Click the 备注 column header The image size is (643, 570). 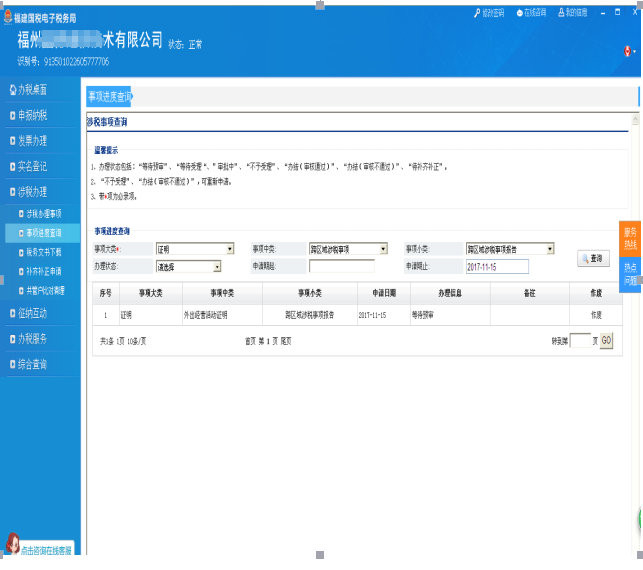(x=529, y=293)
